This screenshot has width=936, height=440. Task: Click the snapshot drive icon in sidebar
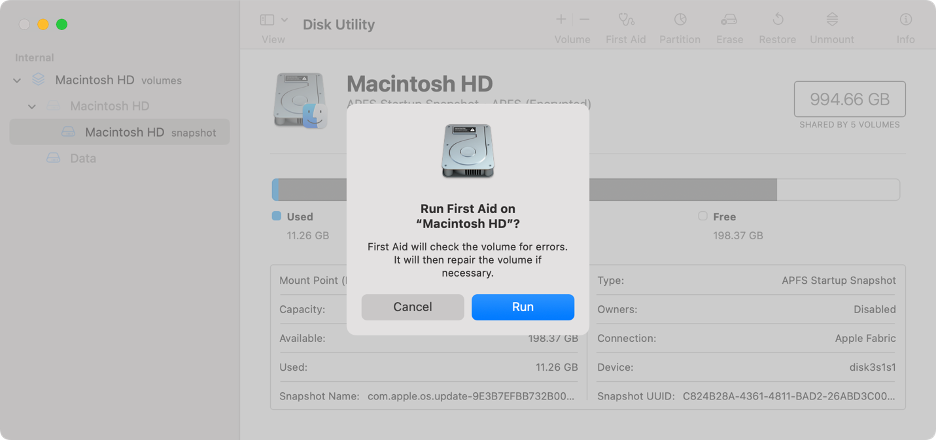(69, 132)
